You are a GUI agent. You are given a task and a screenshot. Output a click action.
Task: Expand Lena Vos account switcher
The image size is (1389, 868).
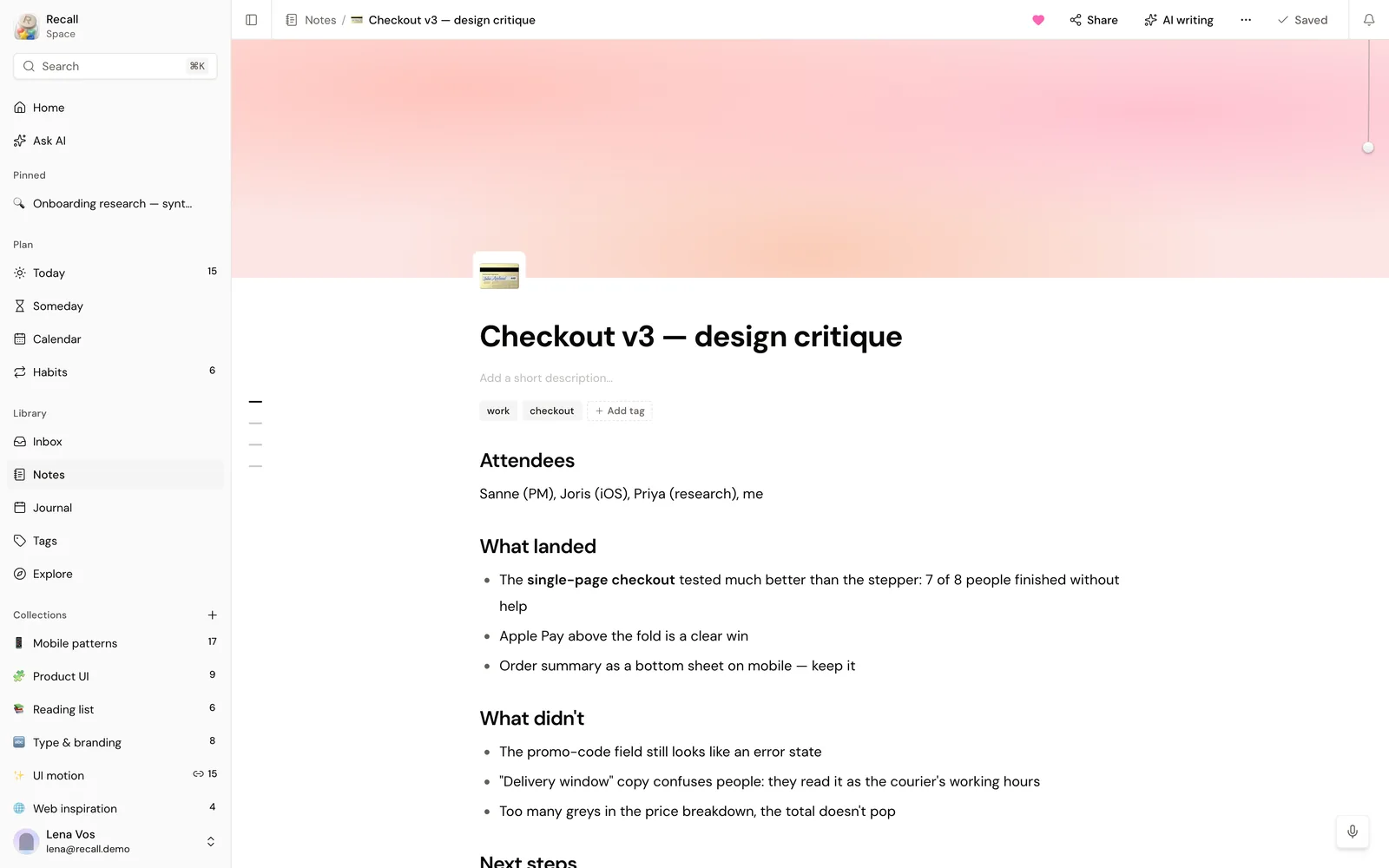210,842
